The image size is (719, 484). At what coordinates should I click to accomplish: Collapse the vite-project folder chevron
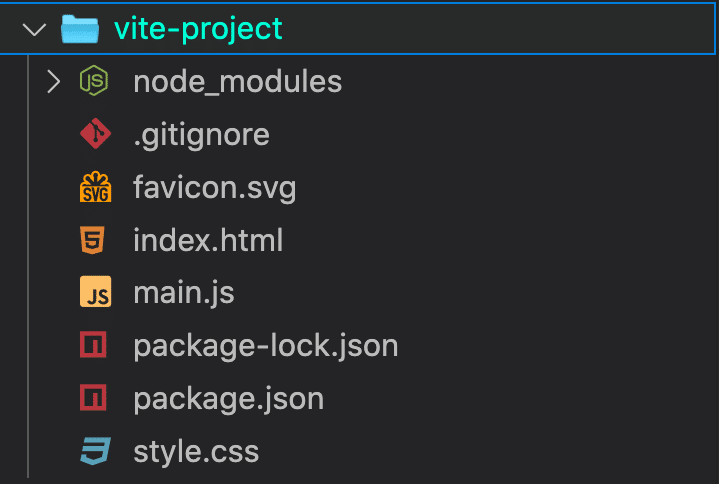pos(34,30)
